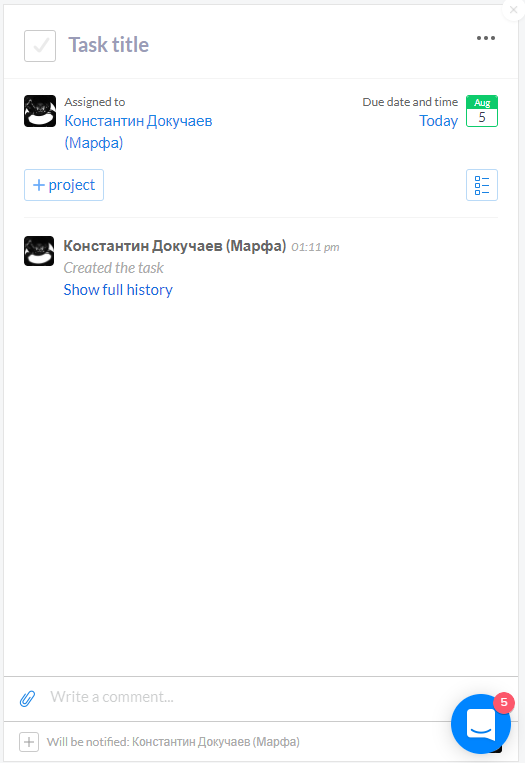Add a project with the + project button
The image size is (525, 763).
tap(64, 185)
